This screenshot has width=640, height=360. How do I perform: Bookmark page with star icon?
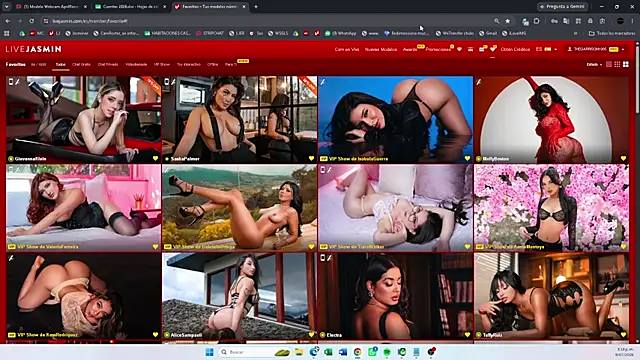tap(507, 21)
